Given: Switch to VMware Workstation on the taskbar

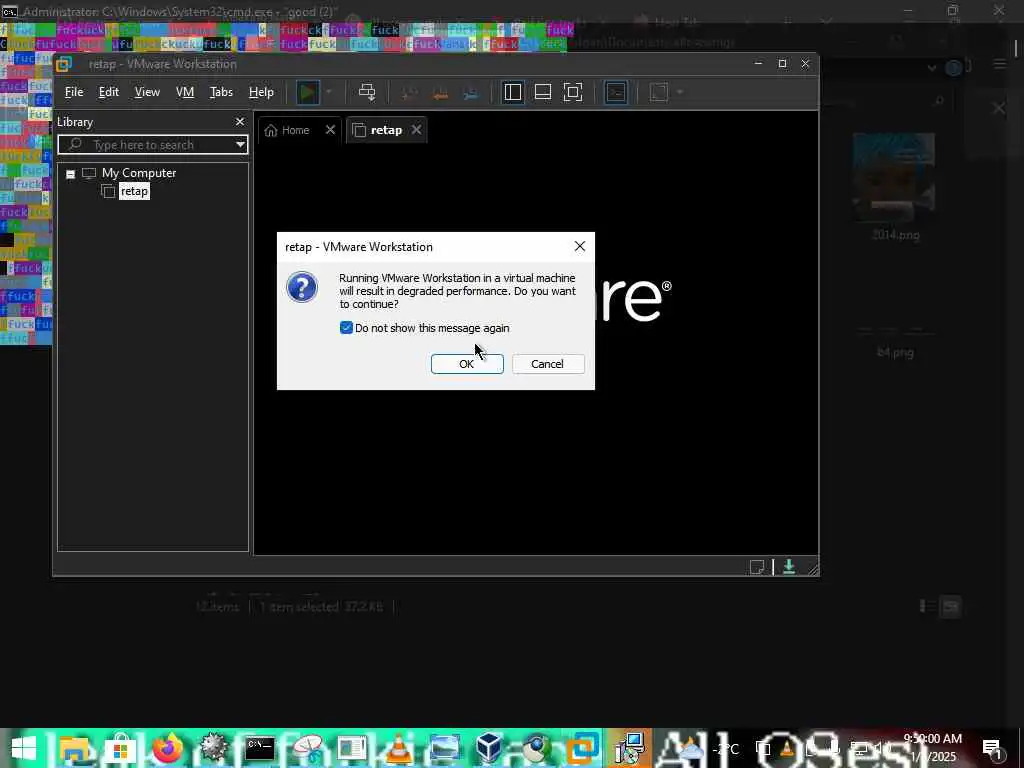Looking at the screenshot, I should tap(583, 748).
